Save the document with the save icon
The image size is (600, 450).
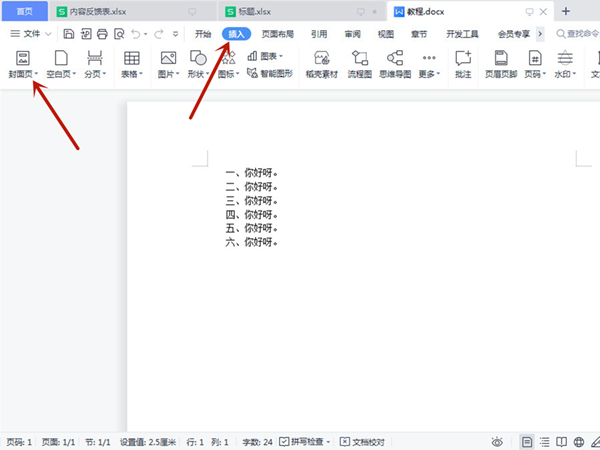click(68, 34)
